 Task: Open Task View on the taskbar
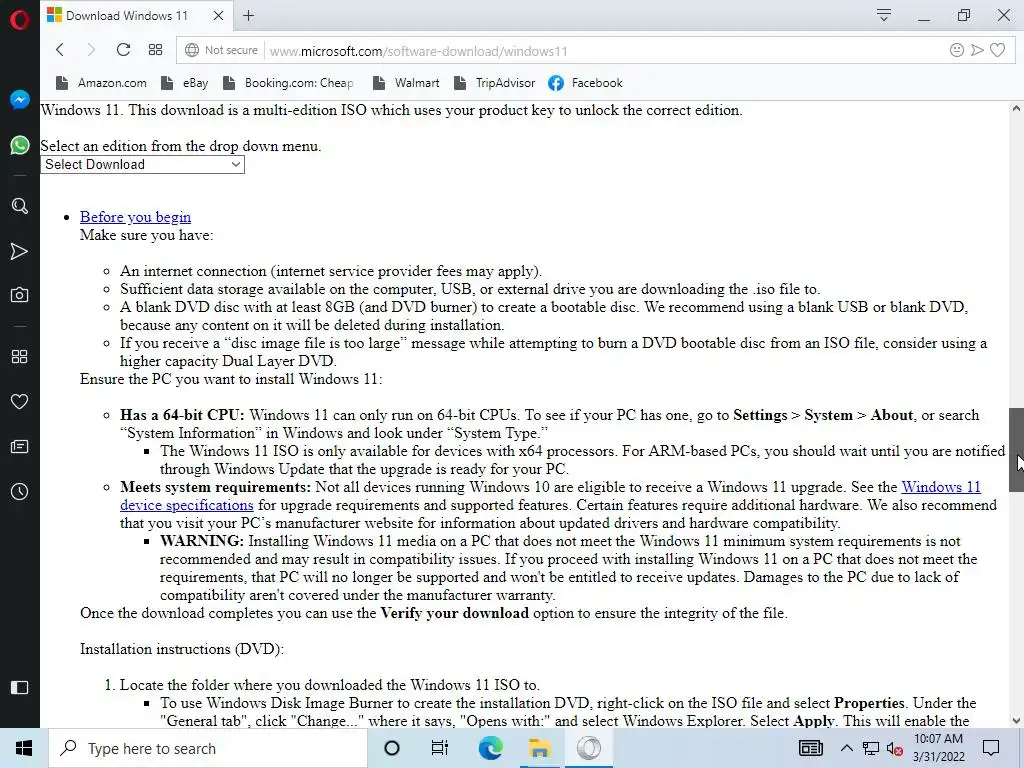[440, 748]
